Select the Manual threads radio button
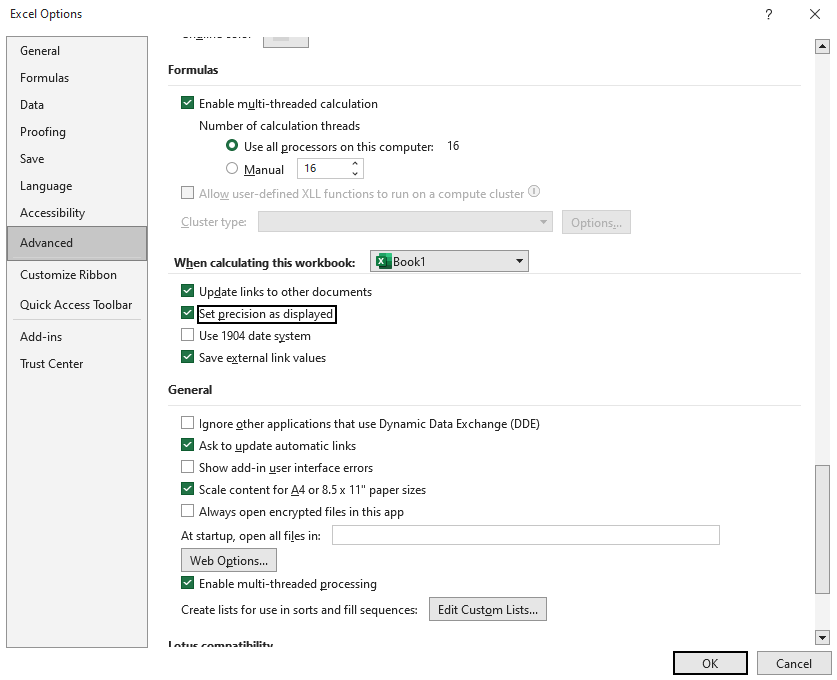 pos(232,169)
